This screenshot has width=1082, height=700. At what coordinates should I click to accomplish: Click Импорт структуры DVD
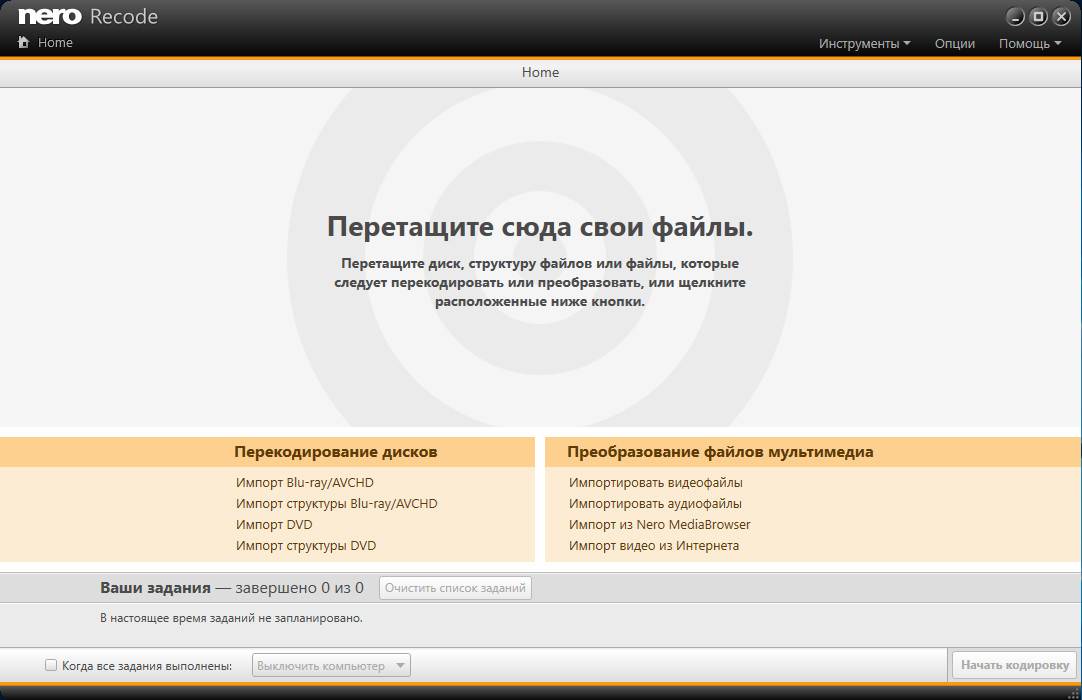306,545
